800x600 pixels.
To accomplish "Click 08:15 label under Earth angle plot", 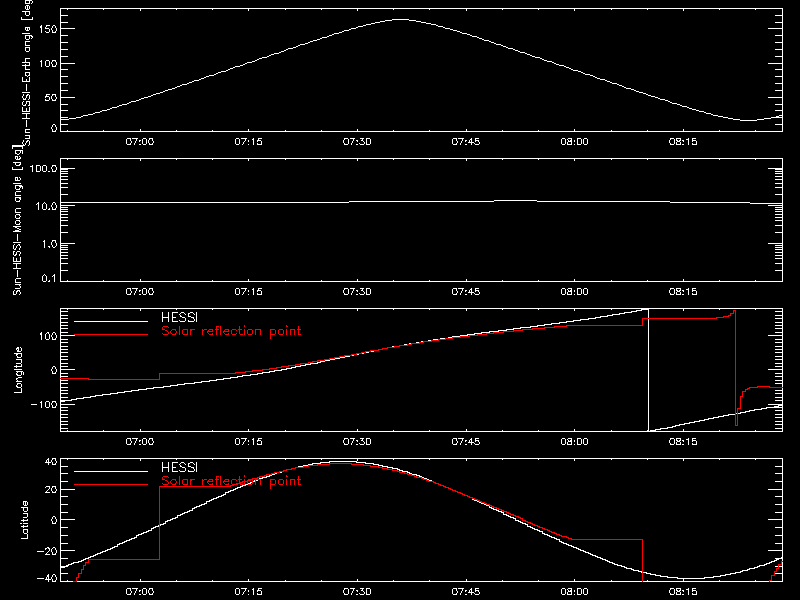I will [x=683, y=141].
